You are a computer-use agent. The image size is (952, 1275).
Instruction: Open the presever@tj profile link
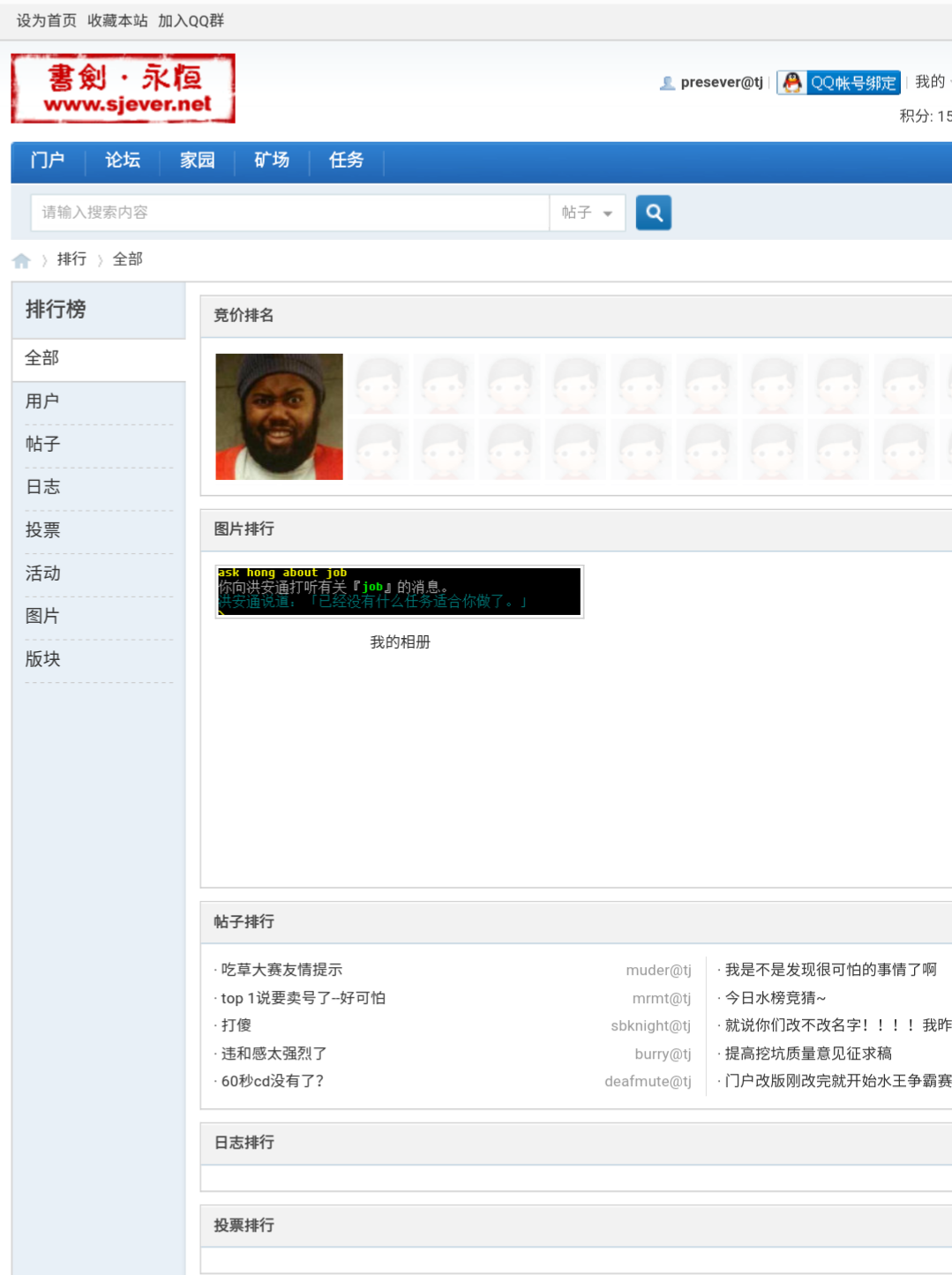click(722, 83)
